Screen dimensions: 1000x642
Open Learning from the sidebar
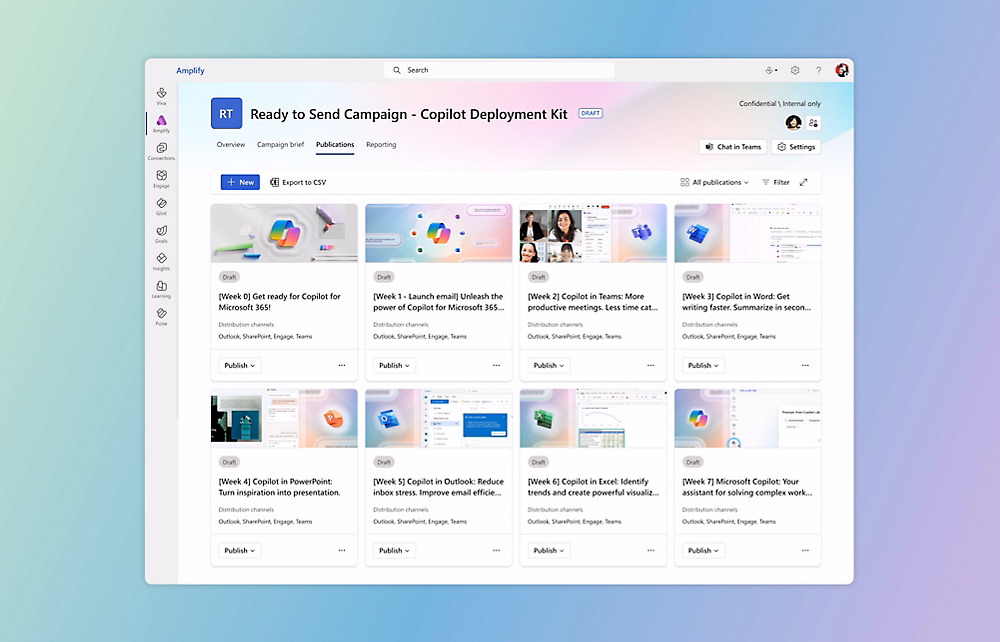161,289
